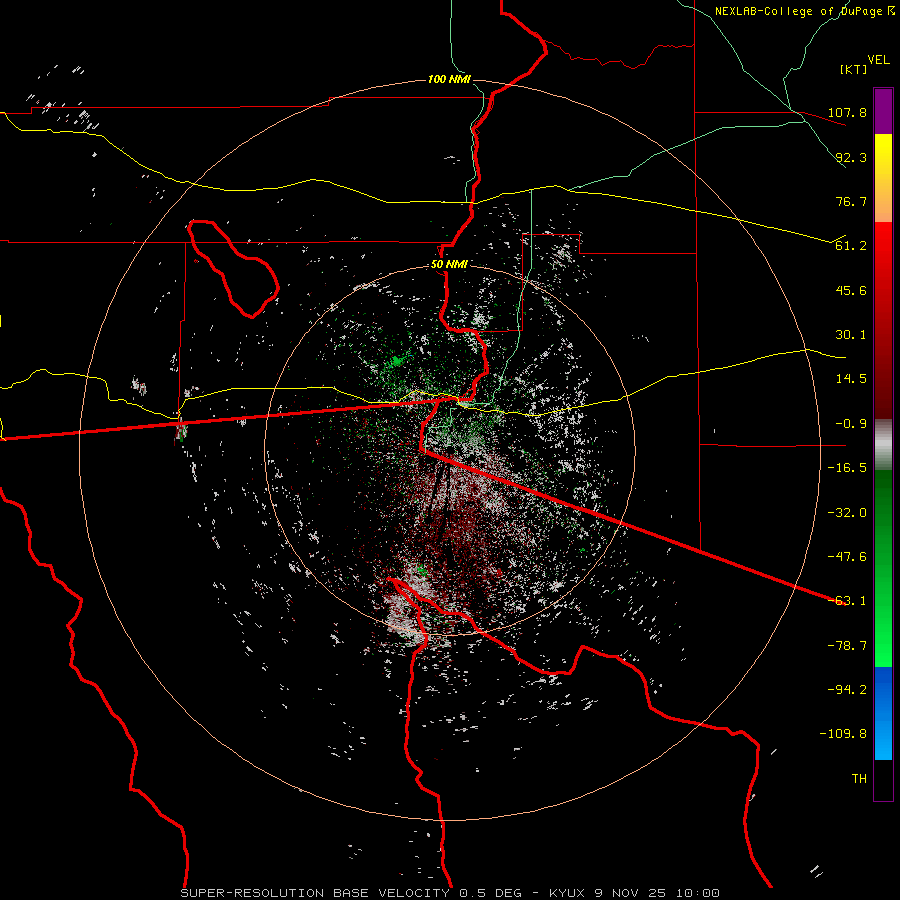Click the purple segment of velocity color bar
The image size is (900, 900).
coord(883,111)
